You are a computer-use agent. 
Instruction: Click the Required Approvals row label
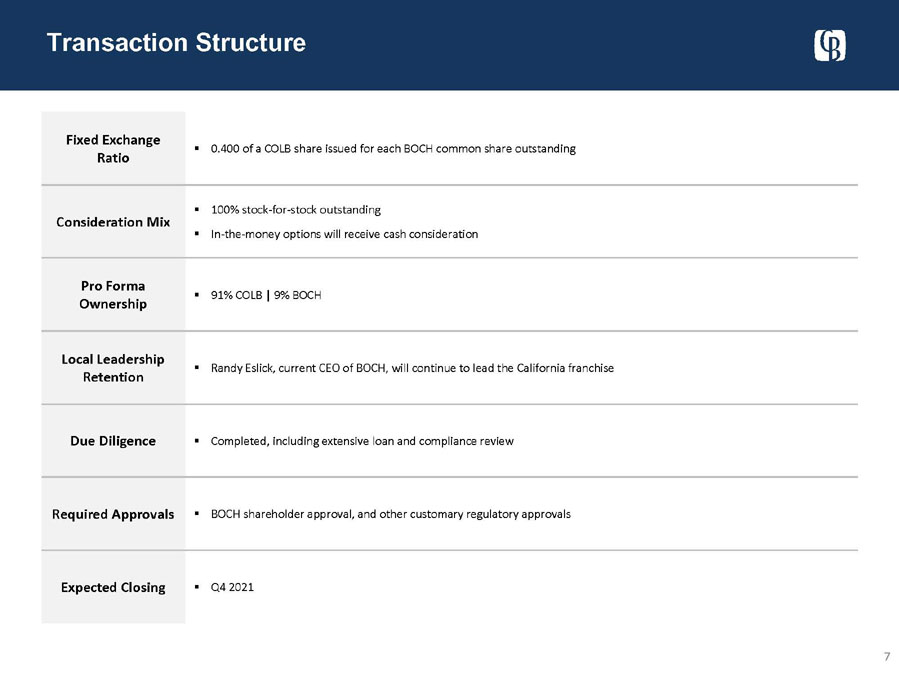(113, 513)
